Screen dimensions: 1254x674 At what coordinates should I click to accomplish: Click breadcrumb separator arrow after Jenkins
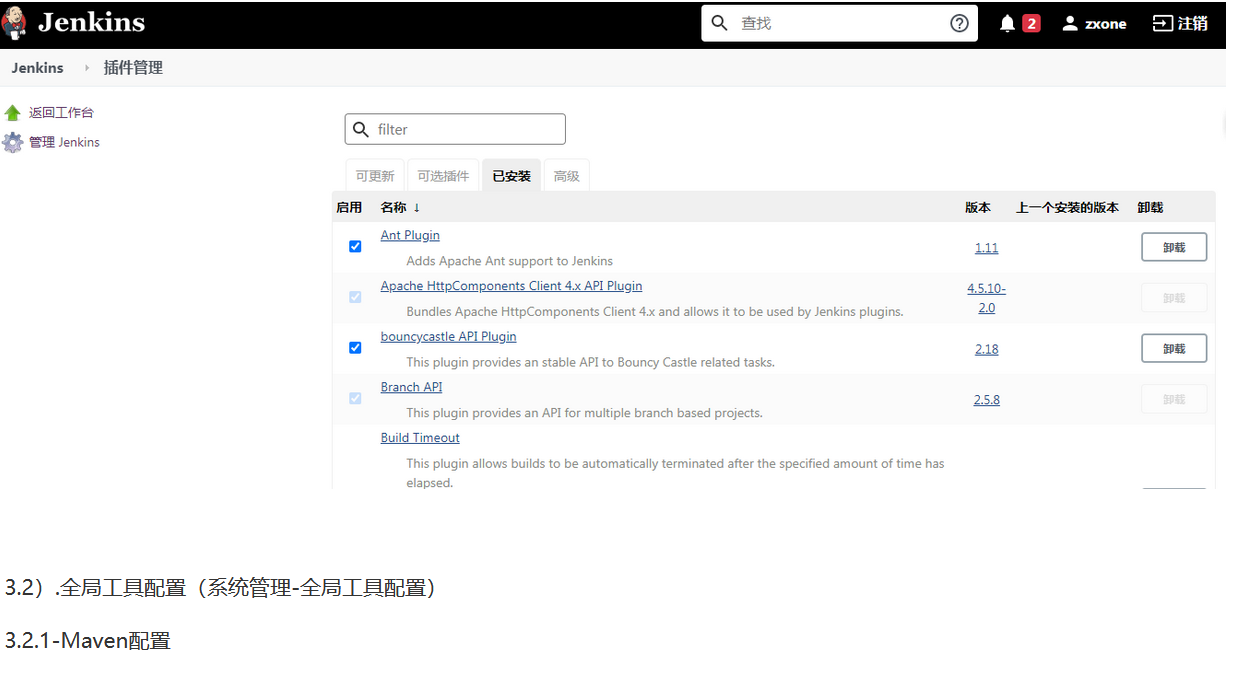pos(87,68)
